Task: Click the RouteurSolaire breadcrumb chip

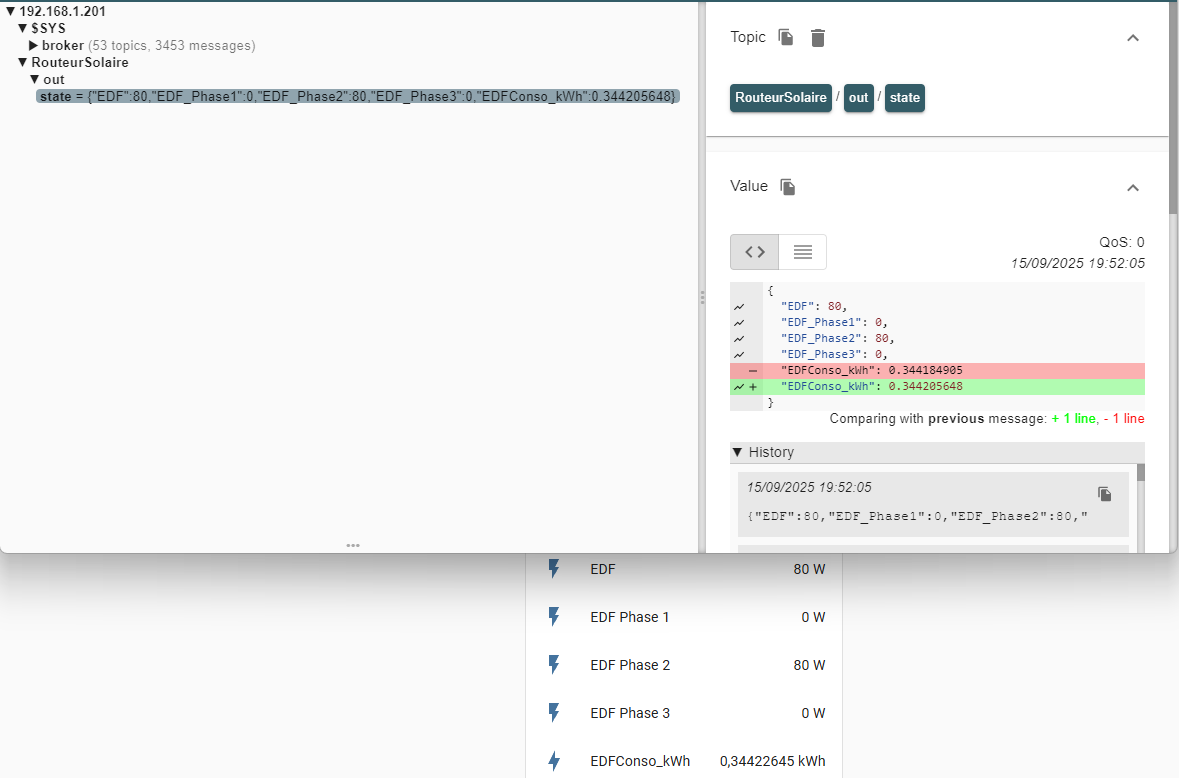Action: click(780, 98)
